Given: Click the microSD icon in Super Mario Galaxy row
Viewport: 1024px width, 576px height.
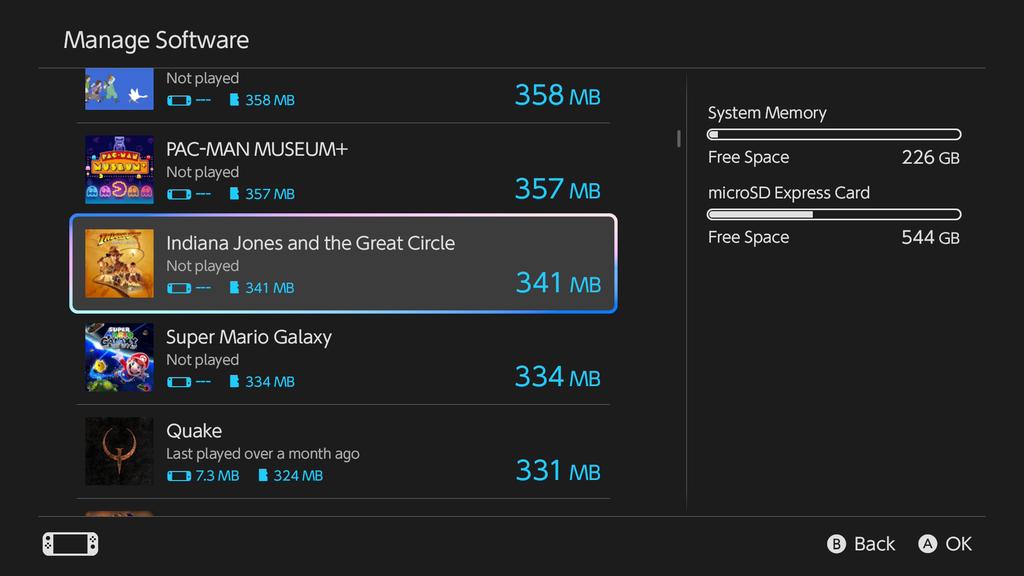Looking at the screenshot, I should (x=234, y=381).
